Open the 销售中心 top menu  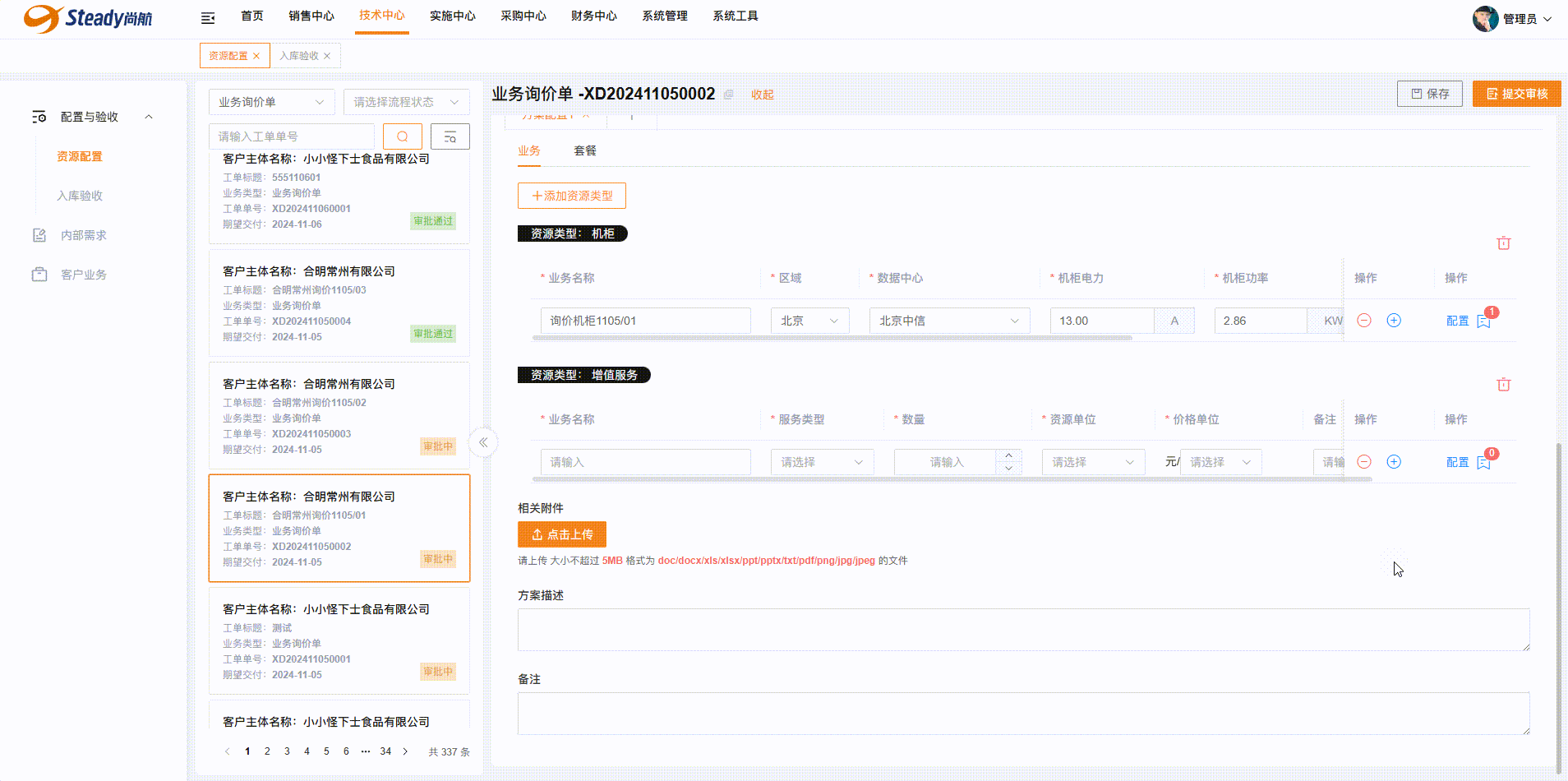[x=311, y=16]
